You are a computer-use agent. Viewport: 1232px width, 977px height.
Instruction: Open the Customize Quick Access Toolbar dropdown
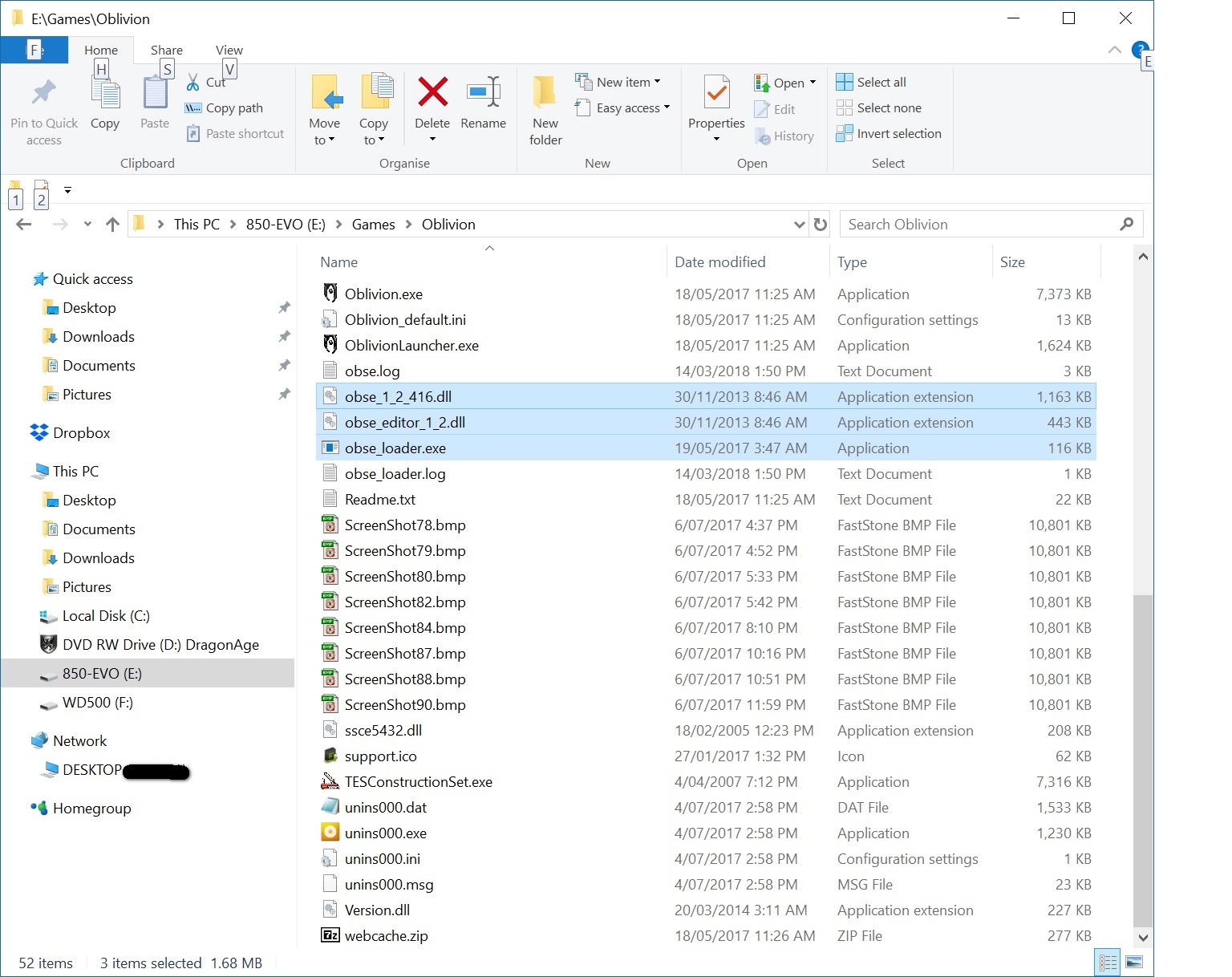[x=67, y=191]
